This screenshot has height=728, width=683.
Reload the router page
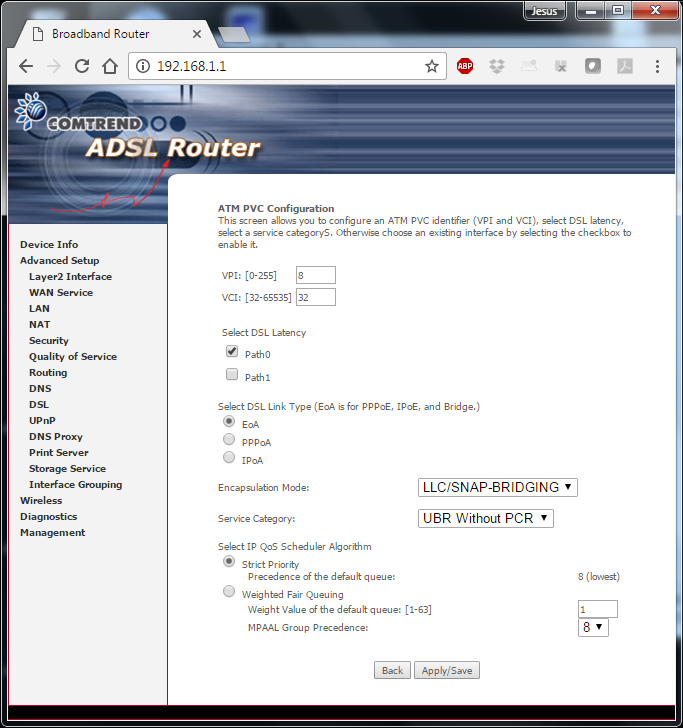82,66
